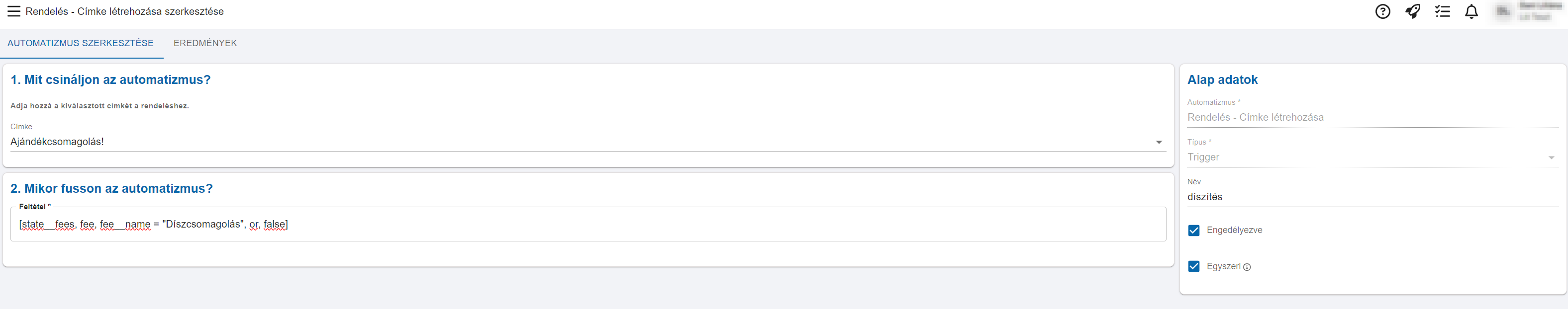
Task: Click the rocket icon in header
Action: tap(1412, 11)
